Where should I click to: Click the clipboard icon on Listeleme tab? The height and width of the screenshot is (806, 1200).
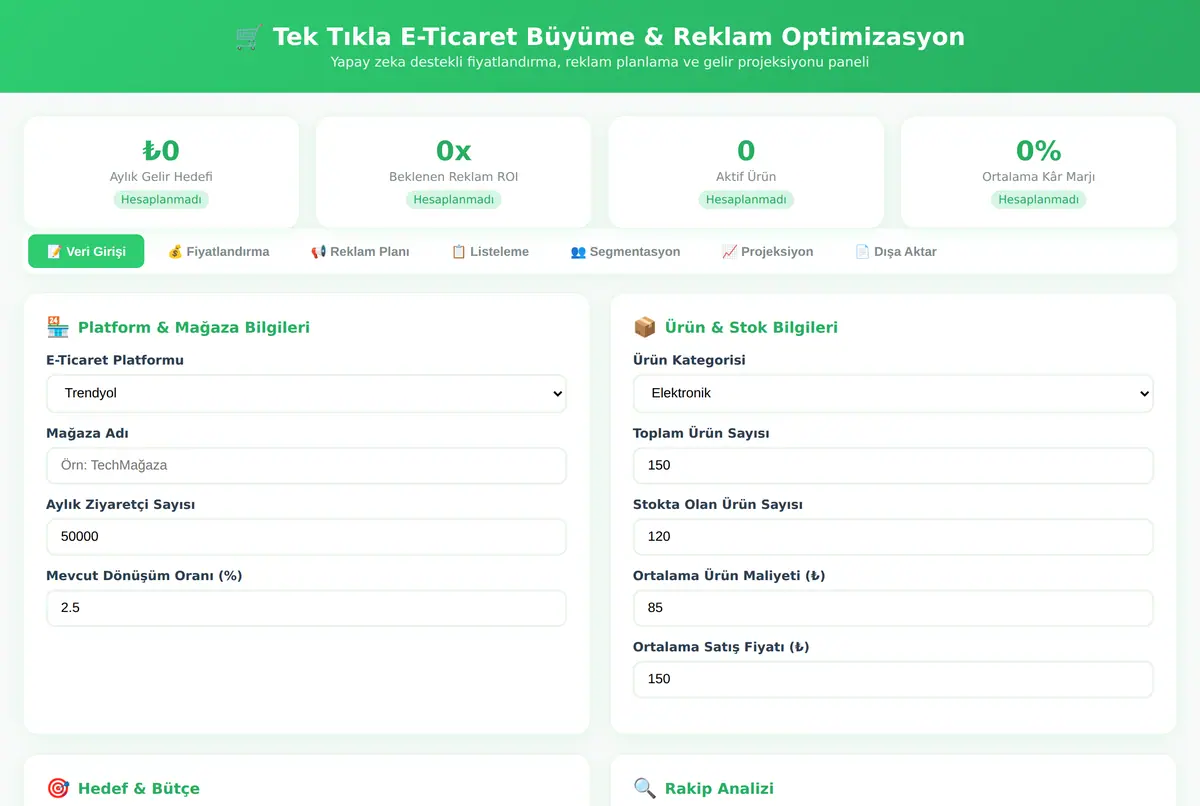459,251
